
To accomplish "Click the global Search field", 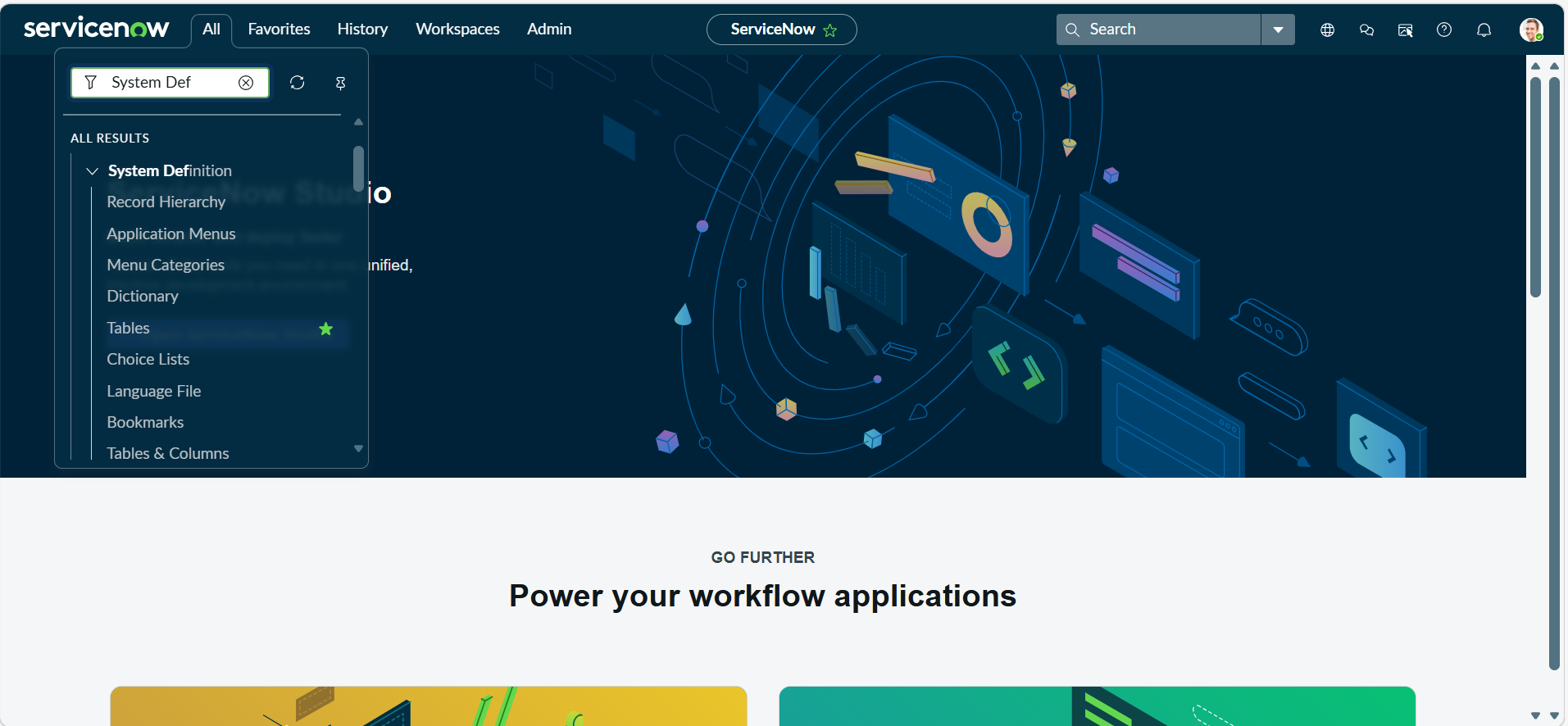I will (1158, 29).
